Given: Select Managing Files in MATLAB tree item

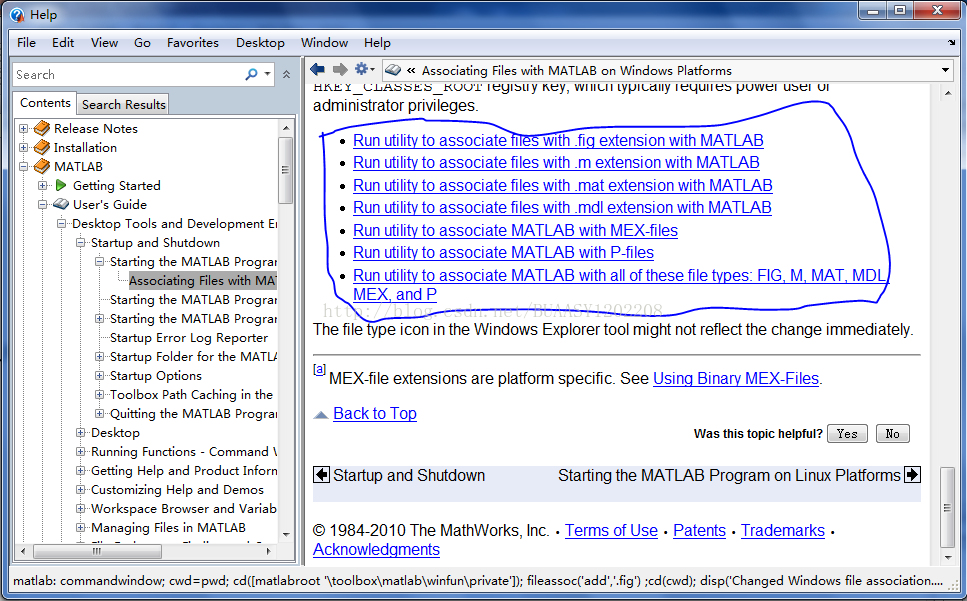Looking at the screenshot, I should [168, 528].
